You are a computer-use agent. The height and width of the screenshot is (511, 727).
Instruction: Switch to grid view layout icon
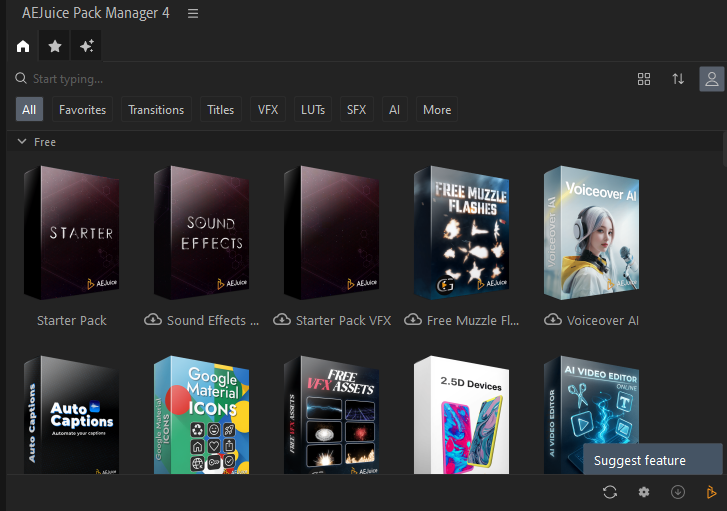(x=644, y=79)
